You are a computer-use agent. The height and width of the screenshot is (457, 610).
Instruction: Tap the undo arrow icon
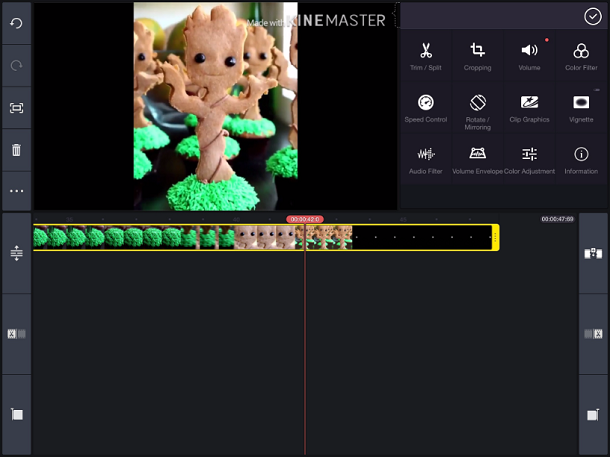click(16, 23)
